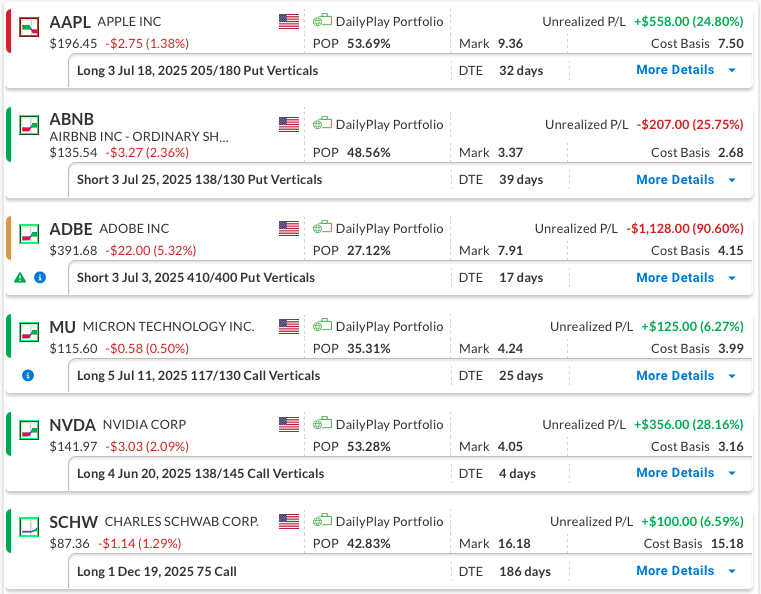Click 'Long 1 Dec 19, 2025 75 Call'

[157, 572]
